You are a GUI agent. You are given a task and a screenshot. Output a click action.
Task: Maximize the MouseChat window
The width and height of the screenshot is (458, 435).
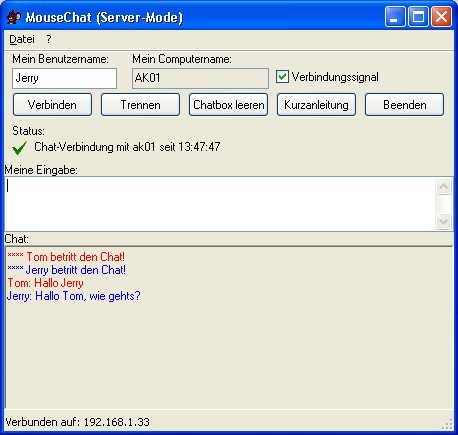(x=418, y=17)
